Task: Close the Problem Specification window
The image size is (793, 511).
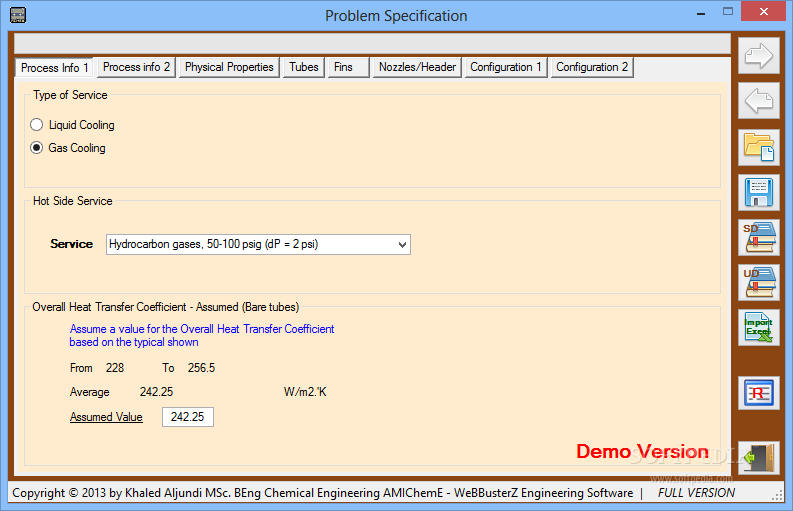Action: [x=764, y=11]
